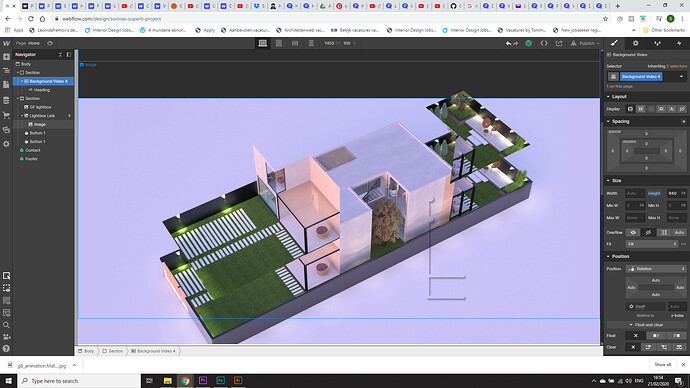Image resolution: width=690 pixels, height=388 pixels.
Task: Set display to Block
Action: (630, 109)
